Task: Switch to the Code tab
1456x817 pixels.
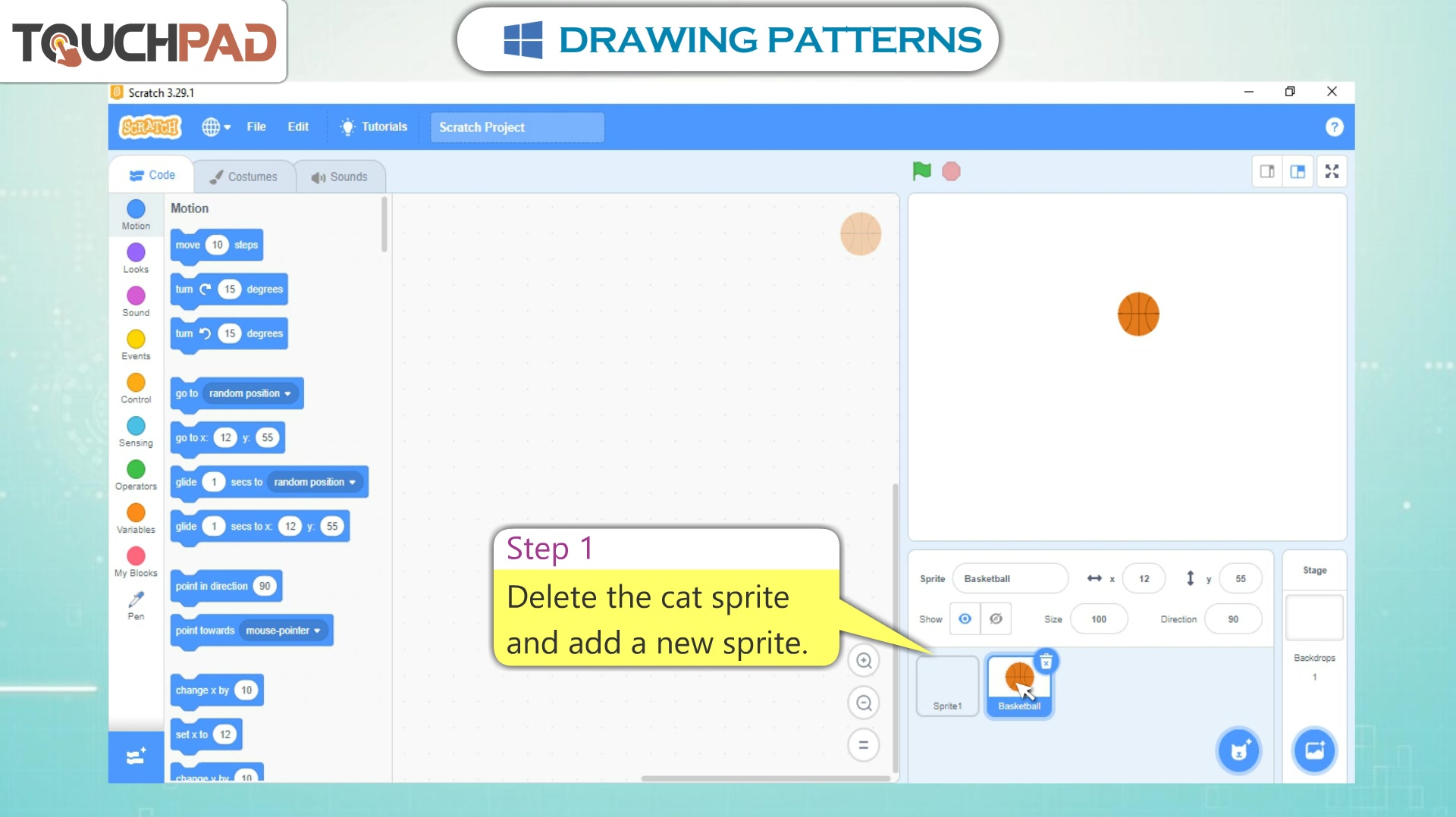Action: pos(152,176)
